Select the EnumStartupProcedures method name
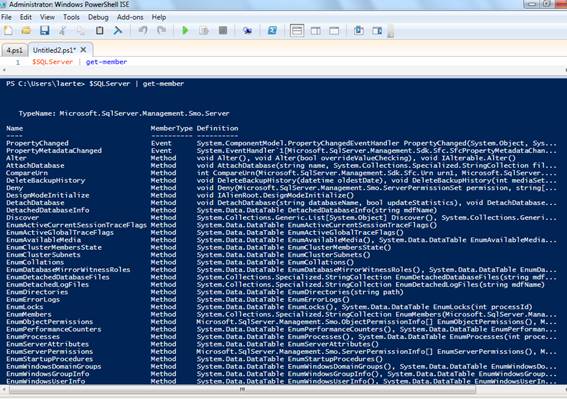 [50, 359]
